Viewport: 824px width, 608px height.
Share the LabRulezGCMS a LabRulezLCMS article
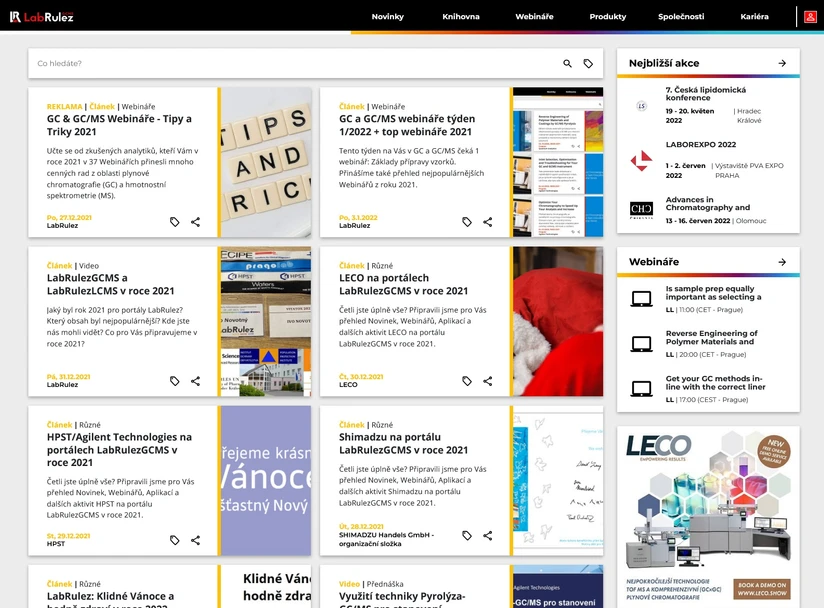click(x=195, y=381)
